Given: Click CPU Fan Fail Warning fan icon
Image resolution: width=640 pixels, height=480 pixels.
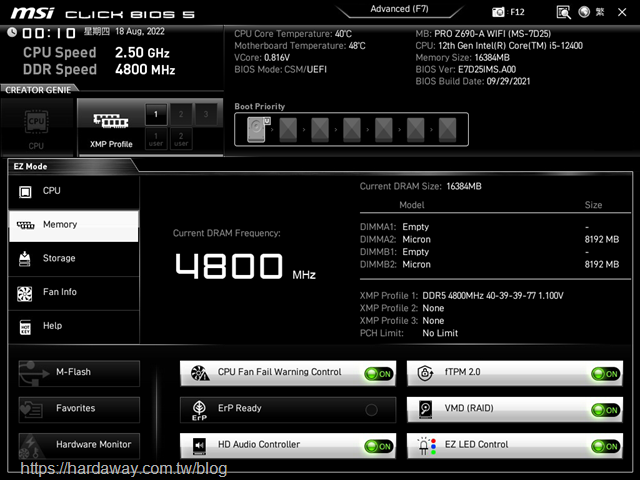Looking at the screenshot, I should [x=200, y=373].
